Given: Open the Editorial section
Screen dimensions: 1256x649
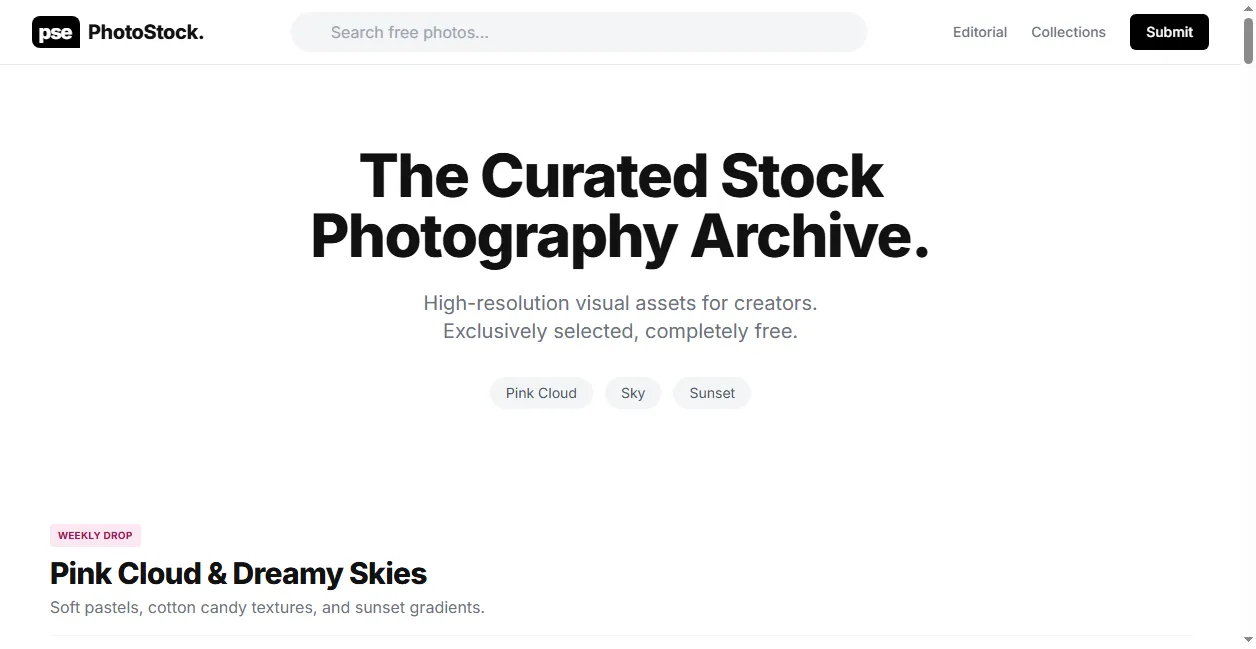Looking at the screenshot, I should click(x=979, y=32).
